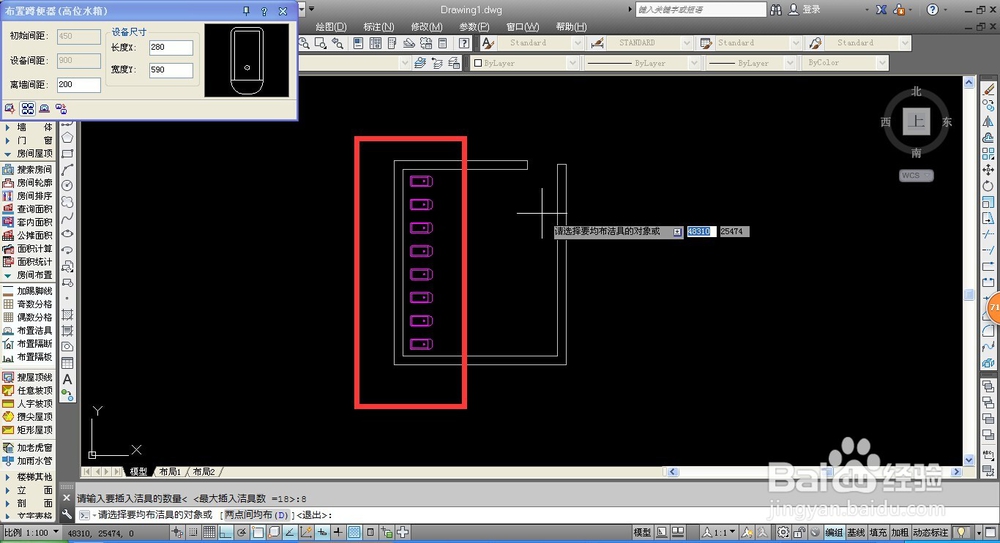Viewport: 1000px width, 543px height.
Task: Click the 宽度Y input field
Action: tap(170, 70)
